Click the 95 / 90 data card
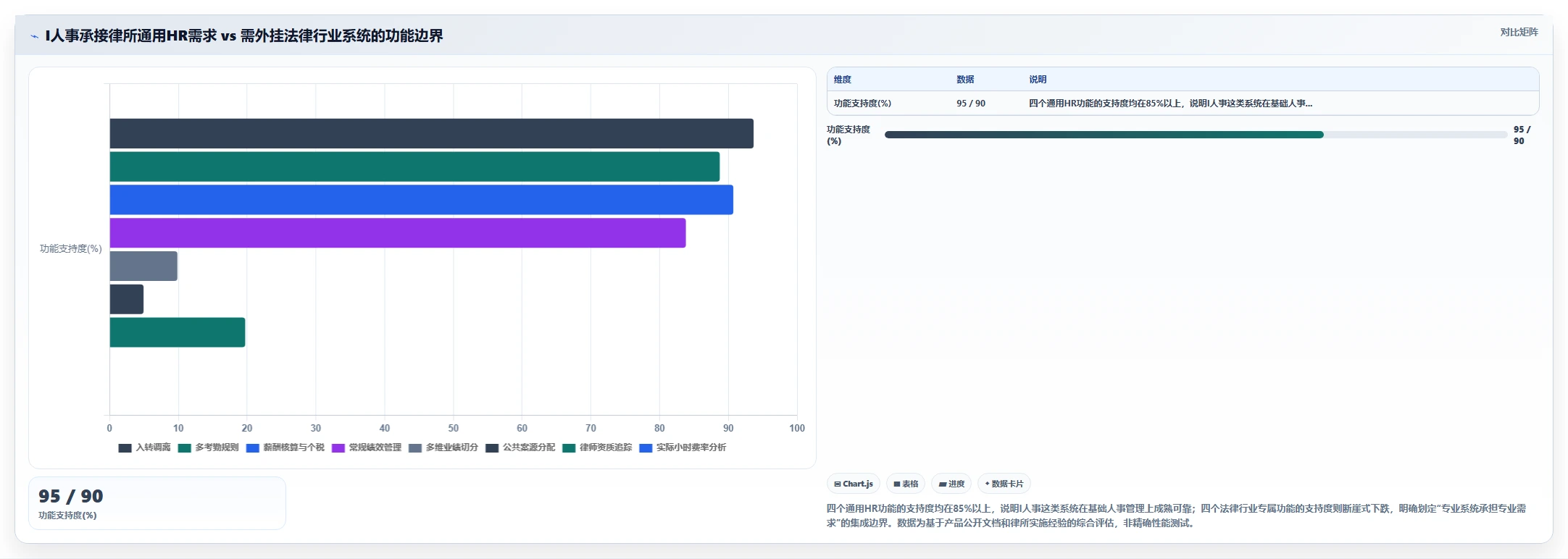Viewport: 1568px width, 559px height. click(x=157, y=503)
